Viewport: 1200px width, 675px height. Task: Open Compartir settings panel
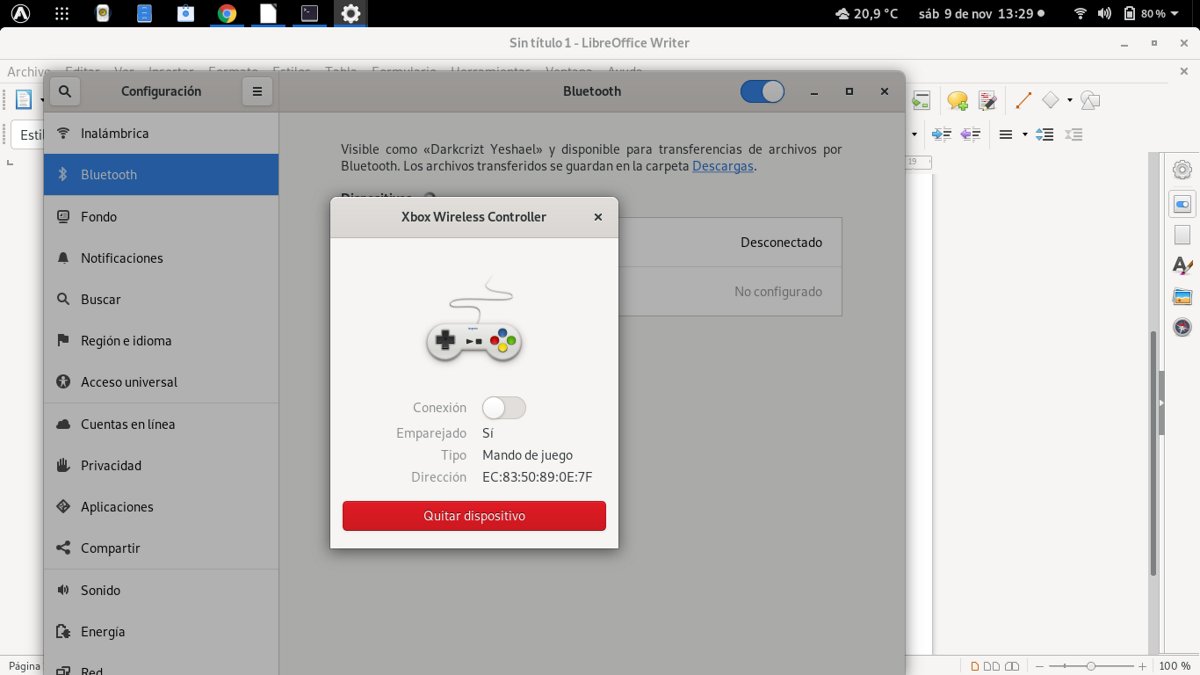tap(161, 548)
